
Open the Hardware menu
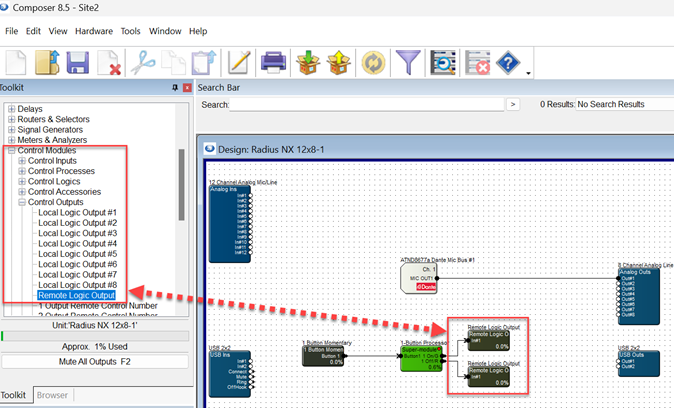94,31
